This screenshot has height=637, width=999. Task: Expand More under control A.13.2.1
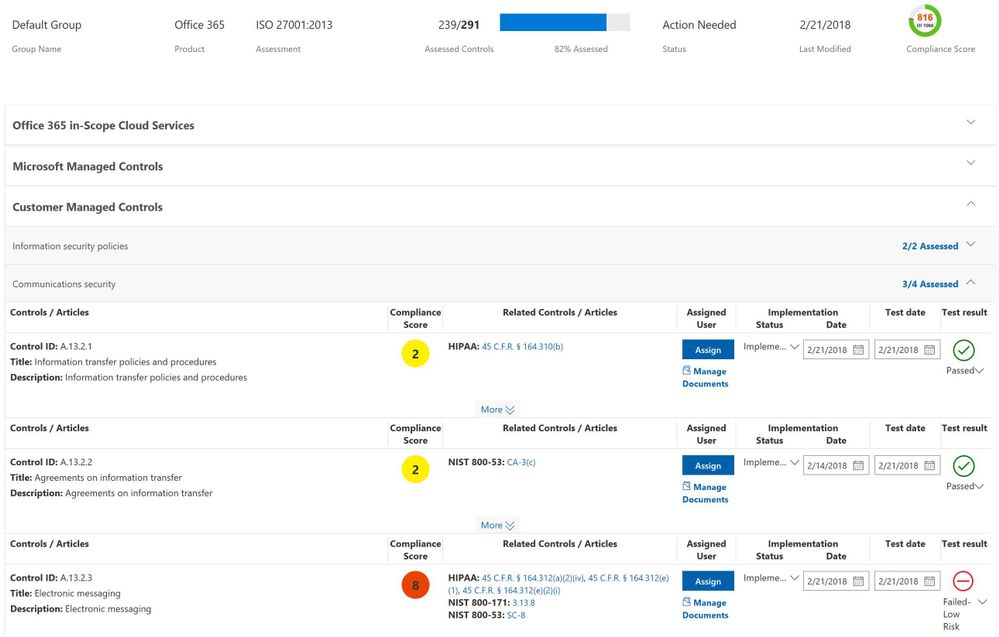[498, 410]
